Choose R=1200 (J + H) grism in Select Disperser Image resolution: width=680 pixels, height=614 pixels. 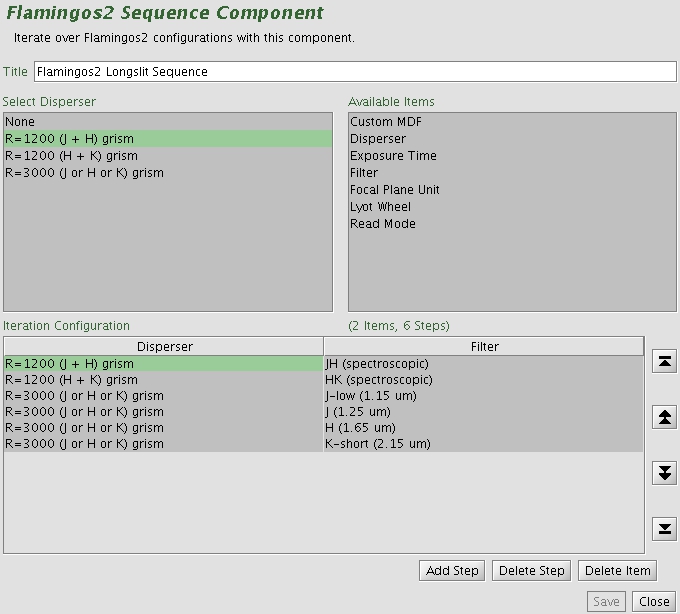tap(168, 139)
